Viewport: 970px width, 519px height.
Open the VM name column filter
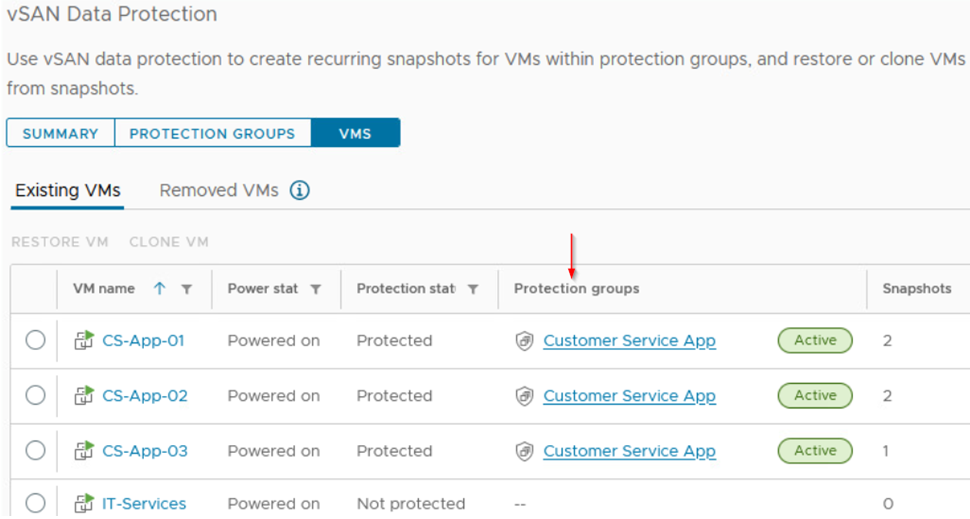pyautogui.click(x=186, y=289)
